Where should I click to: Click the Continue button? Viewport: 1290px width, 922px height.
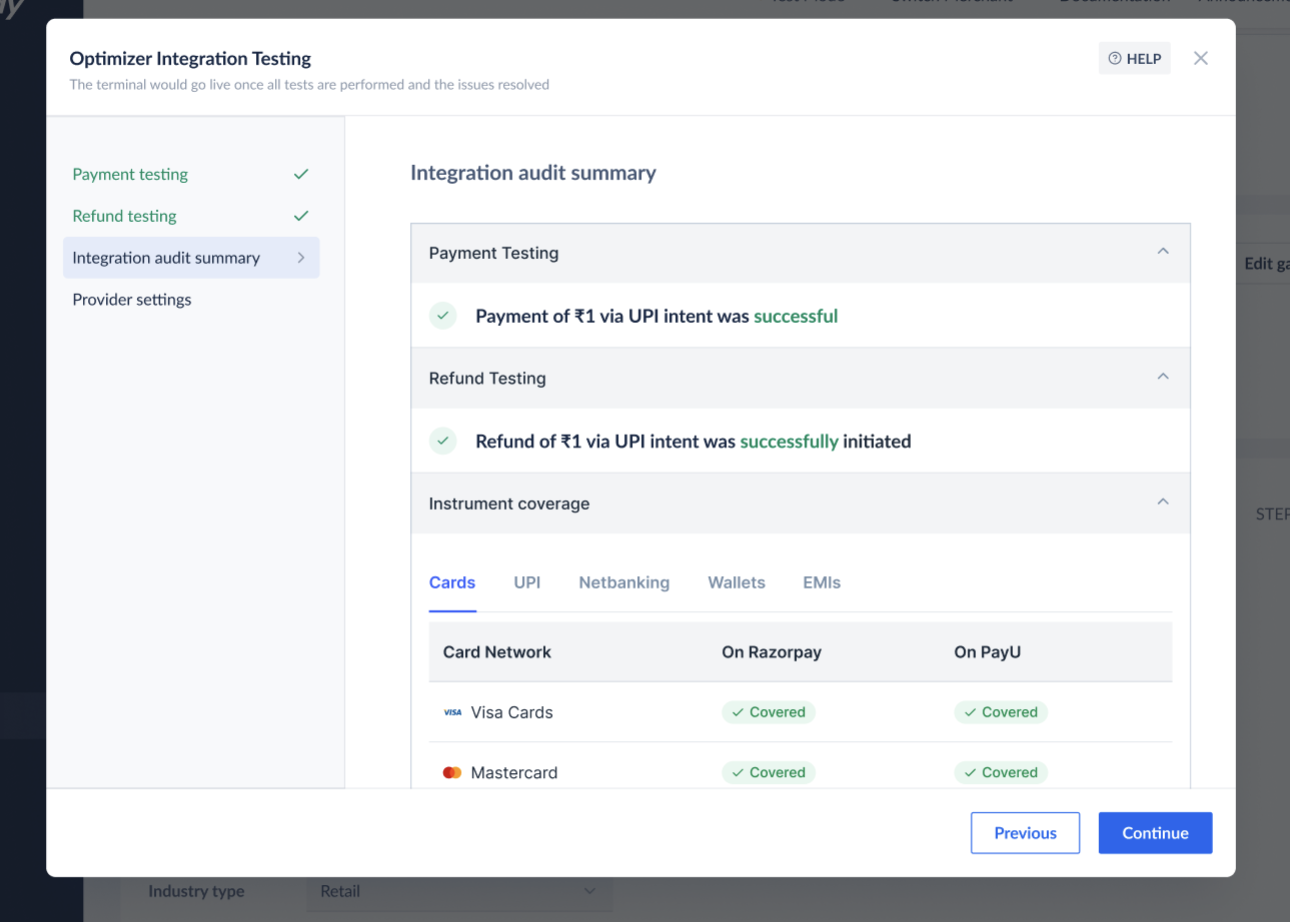pyautogui.click(x=1155, y=833)
